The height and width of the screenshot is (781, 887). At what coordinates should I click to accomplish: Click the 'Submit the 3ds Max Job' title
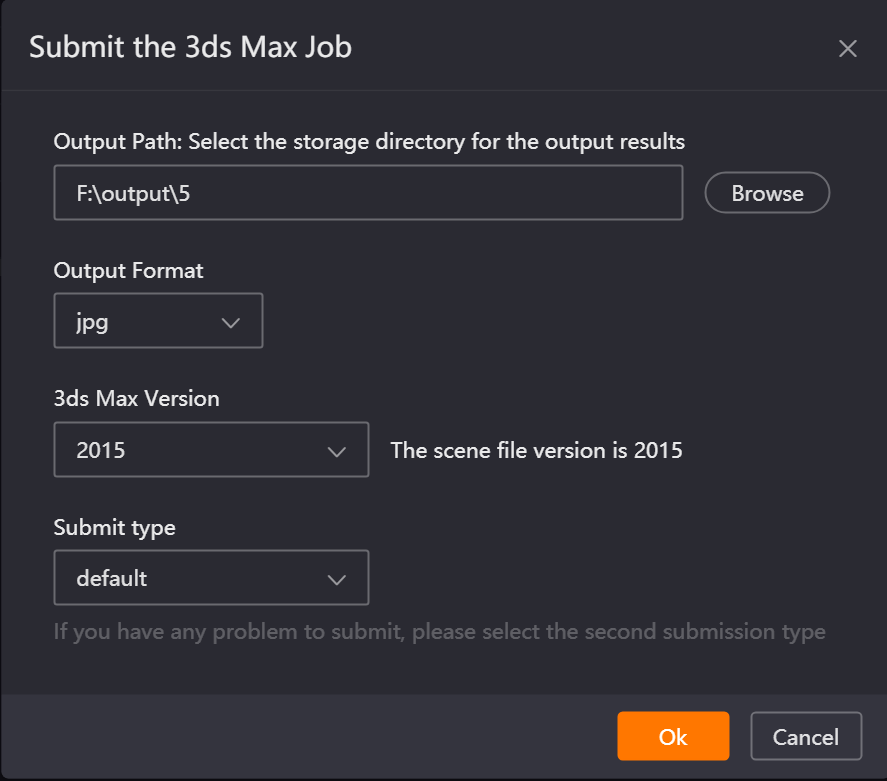(191, 46)
